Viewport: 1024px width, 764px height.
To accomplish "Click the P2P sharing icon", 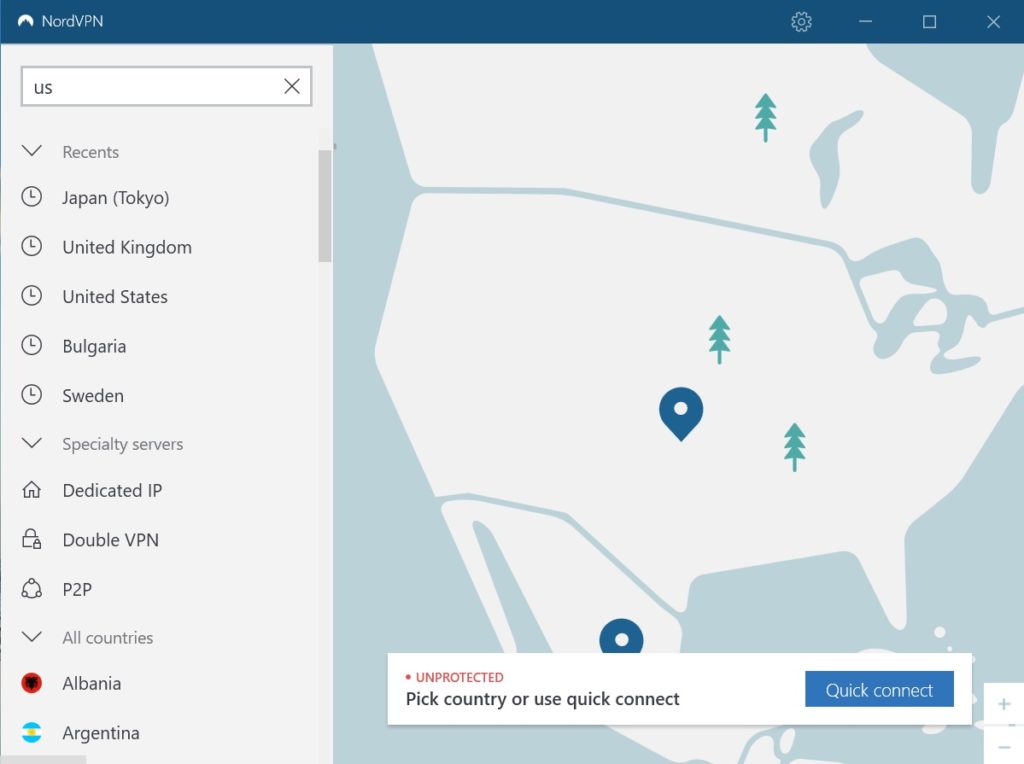I will pyautogui.click(x=31, y=589).
